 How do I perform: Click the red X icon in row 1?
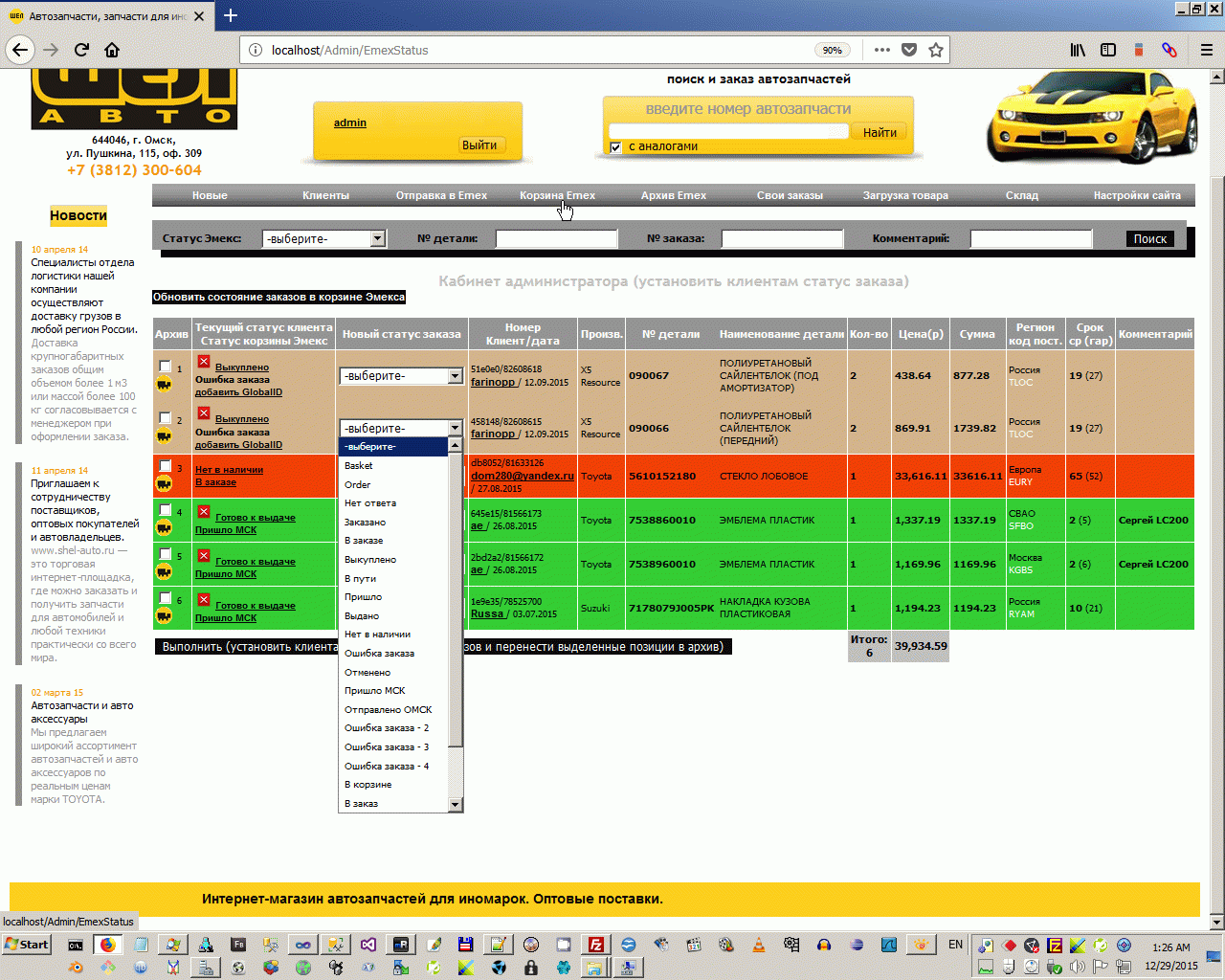pos(204,361)
